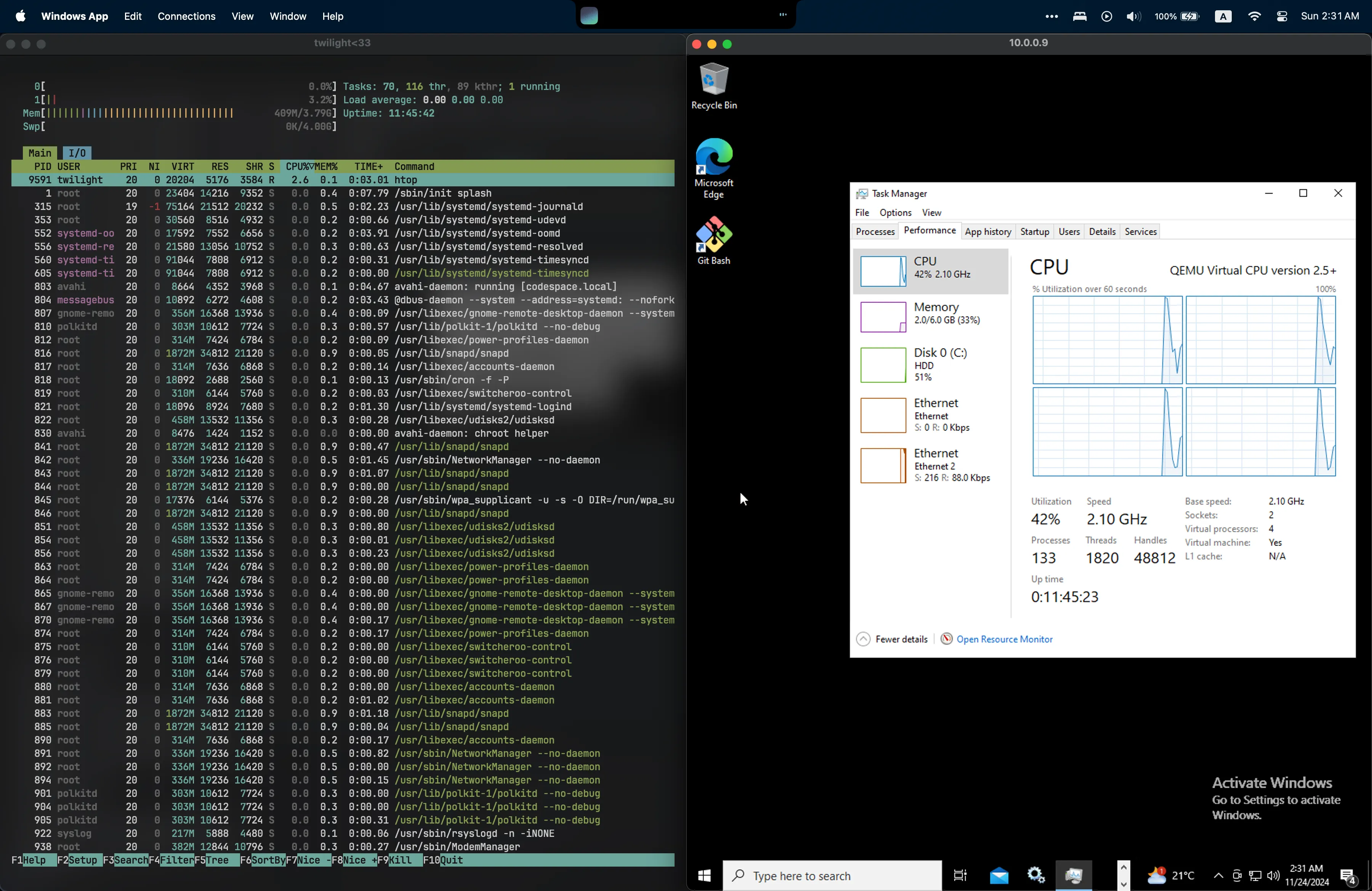Open macOS Control Center icon
This screenshot has width=1372, height=891.
[1282, 16]
